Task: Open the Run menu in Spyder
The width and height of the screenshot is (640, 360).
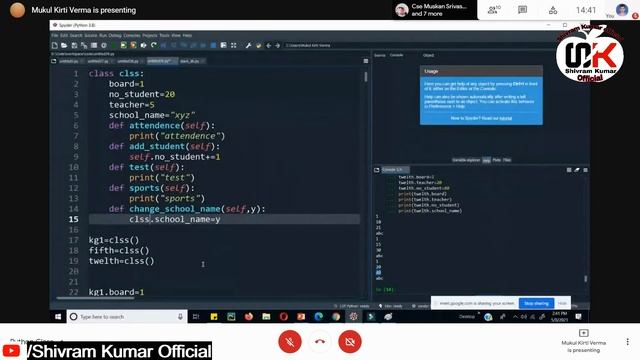Action: point(103,36)
